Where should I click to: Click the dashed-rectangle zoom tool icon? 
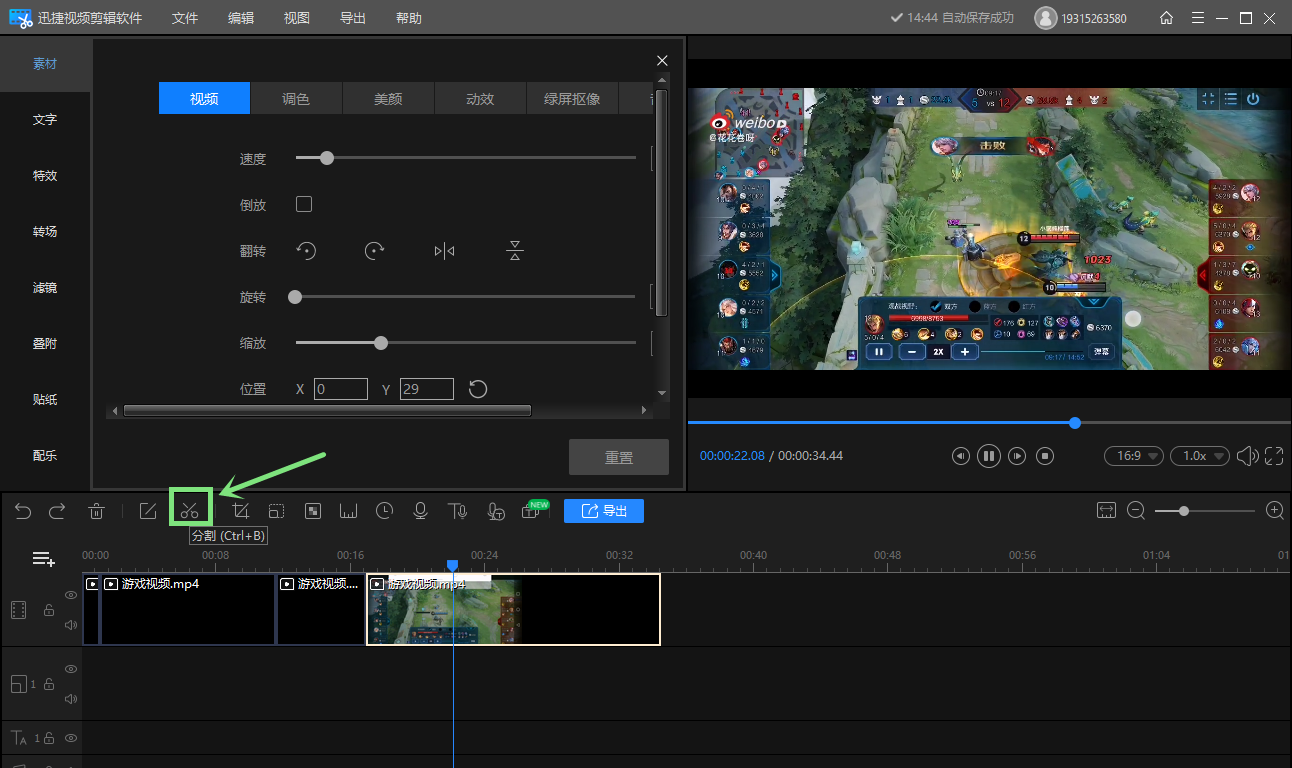coord(276,511)
